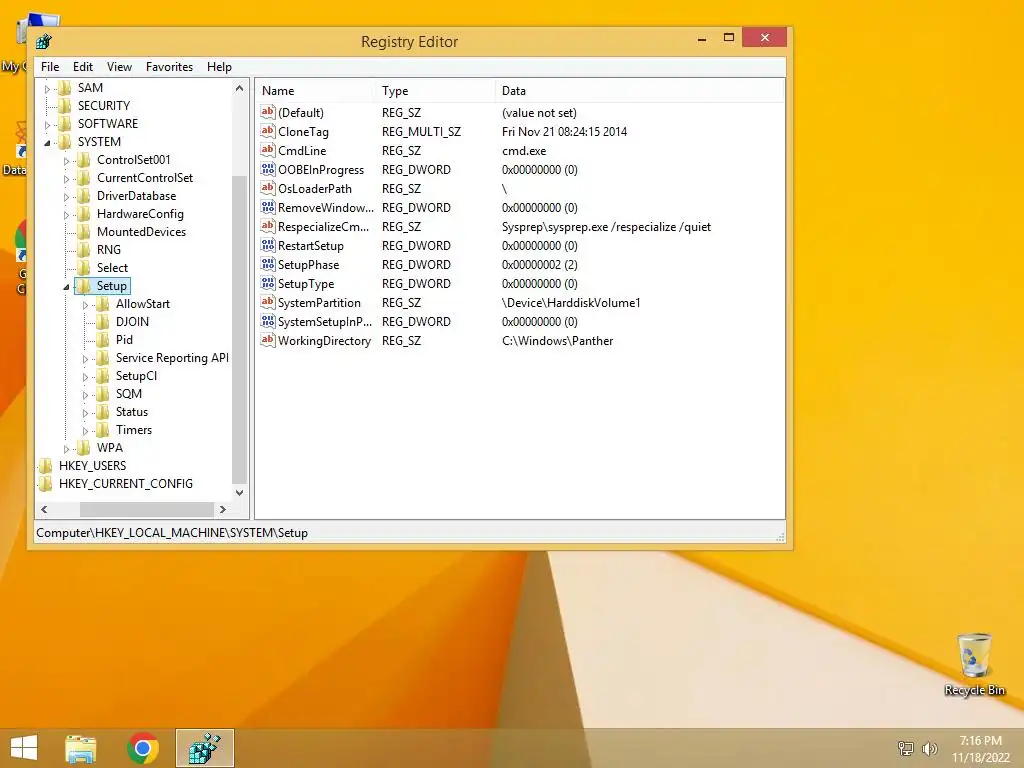Viewport: 1024px width, 768px height.
Task: Click the folder icon of Pid key
Action: (103, 340)
